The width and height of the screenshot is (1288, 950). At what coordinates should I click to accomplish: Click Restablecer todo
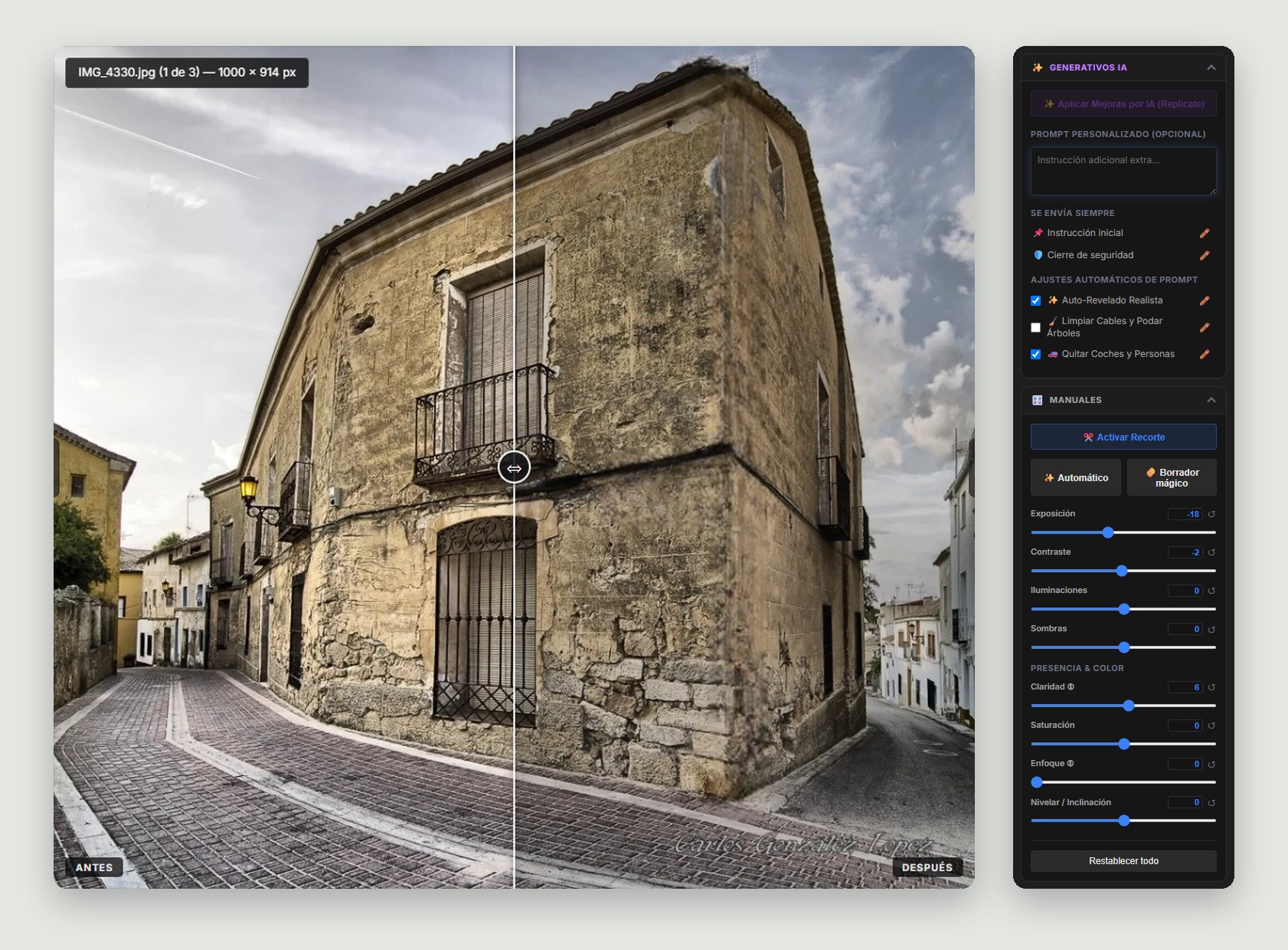1123,861
